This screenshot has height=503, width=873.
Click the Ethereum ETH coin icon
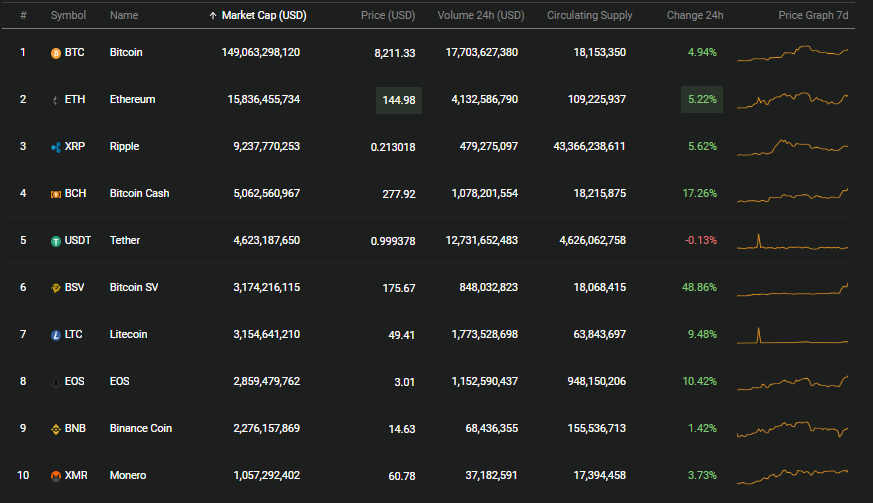[56, 100]
